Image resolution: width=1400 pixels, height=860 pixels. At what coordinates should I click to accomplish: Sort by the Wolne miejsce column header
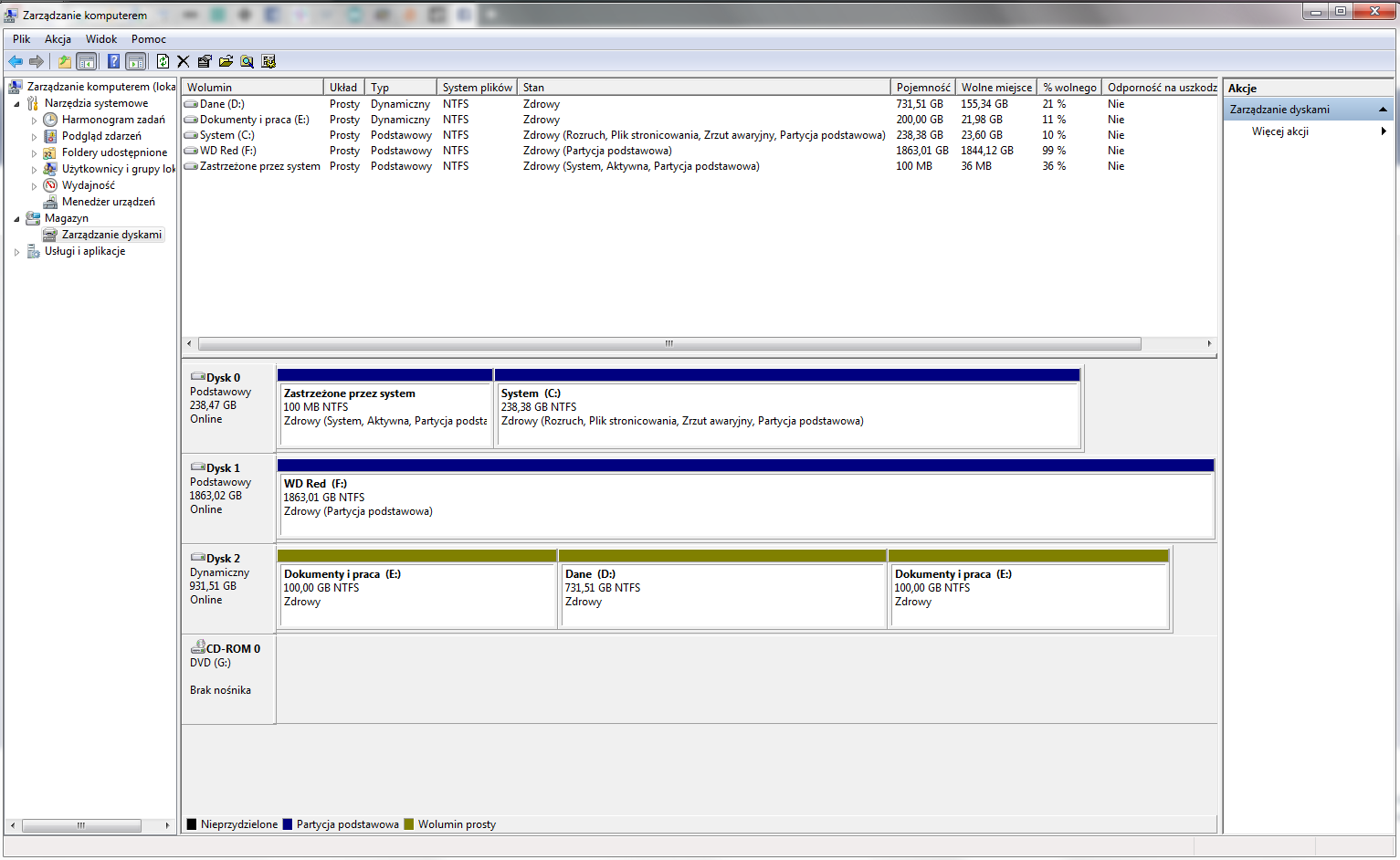(x=996, y=88)
